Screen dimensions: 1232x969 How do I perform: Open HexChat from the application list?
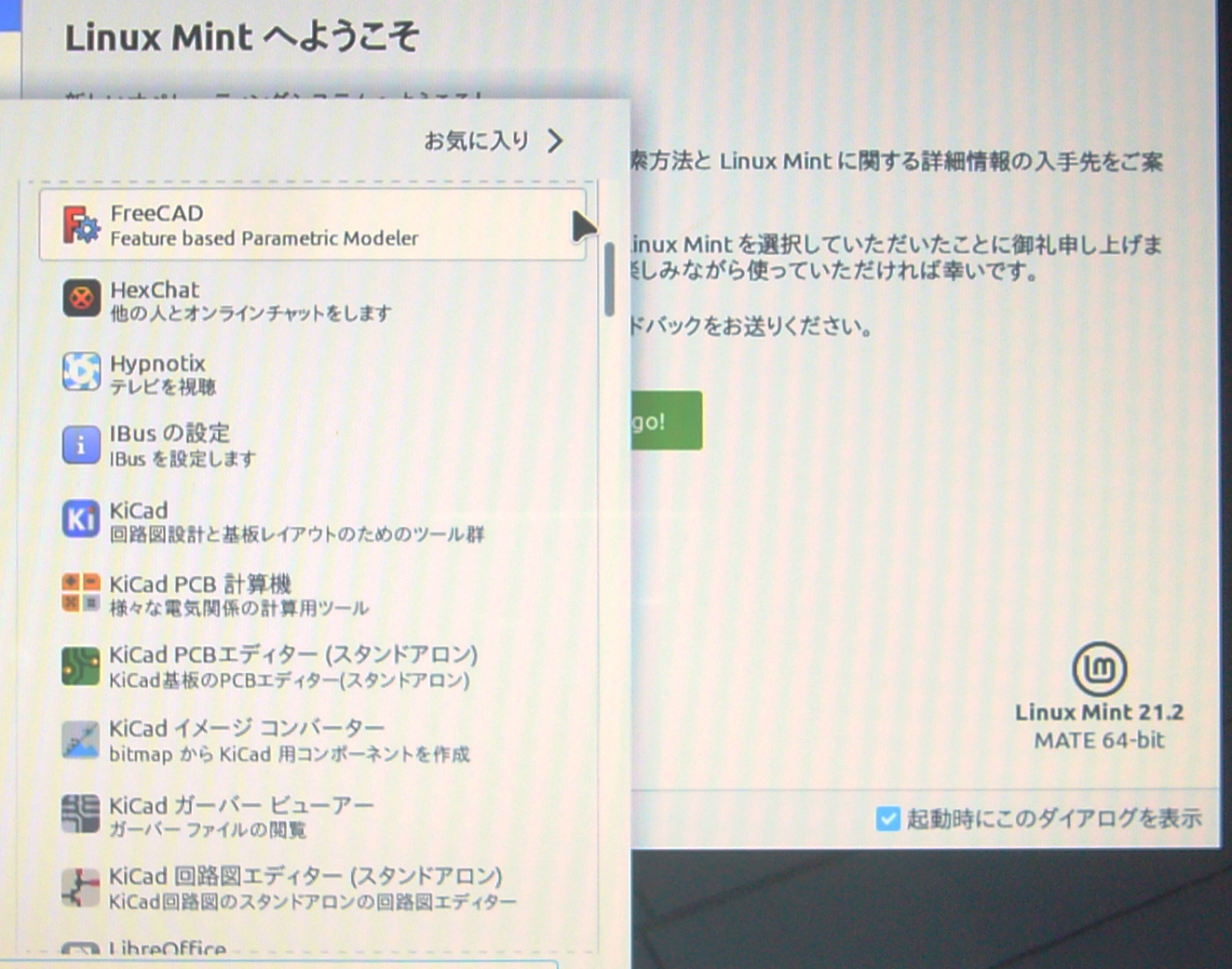(313, 299)
